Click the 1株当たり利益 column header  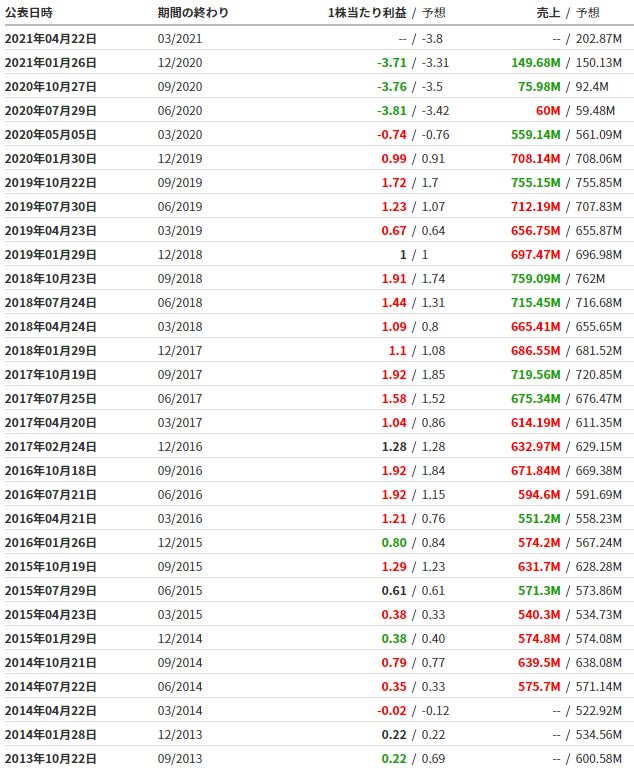367,13
